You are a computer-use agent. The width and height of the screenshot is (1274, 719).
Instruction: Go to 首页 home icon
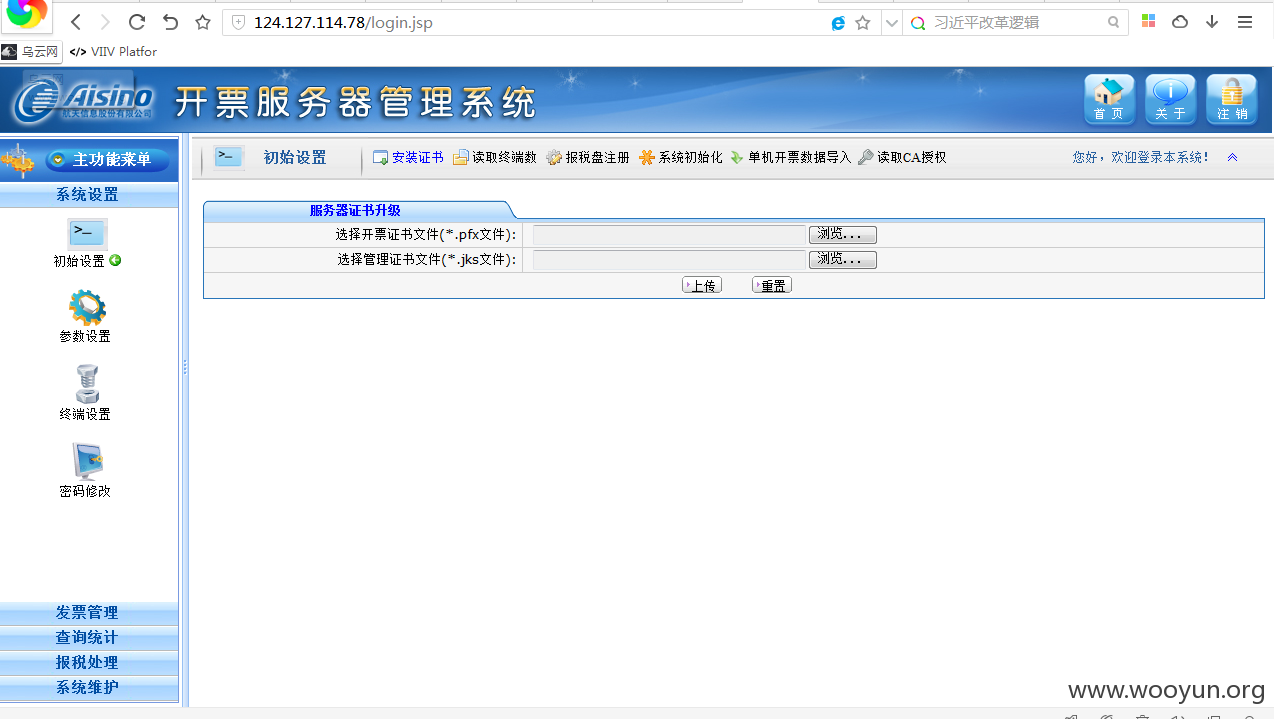click(x=1109, y=99)
